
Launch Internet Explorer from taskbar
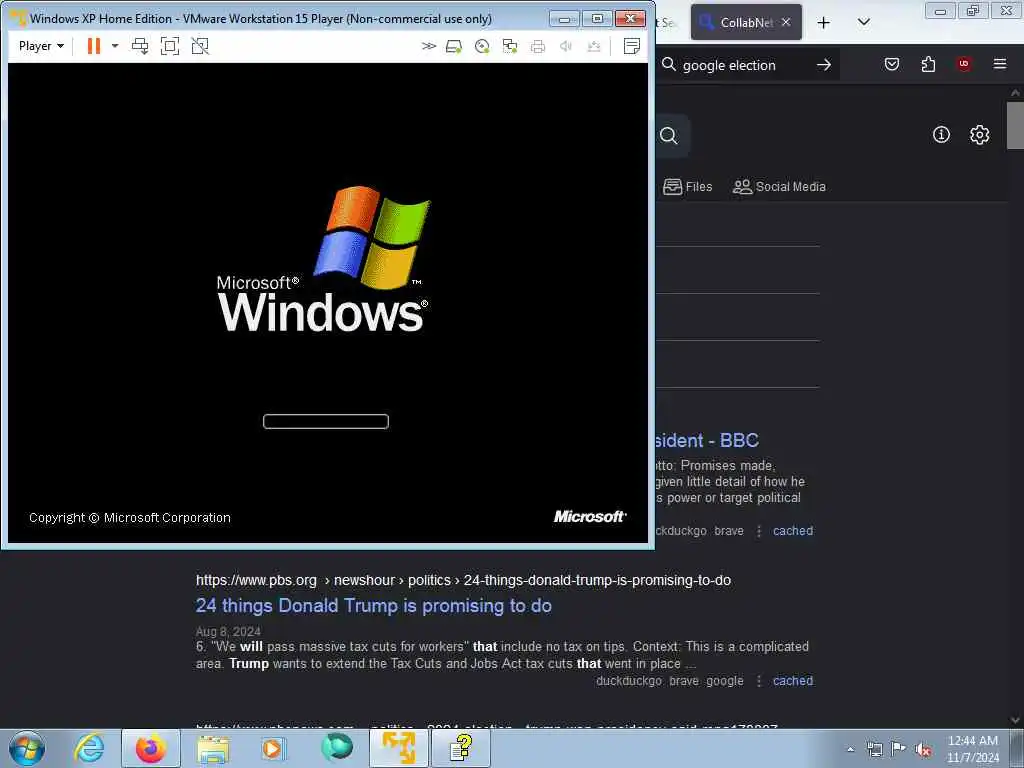click(89, 748)
